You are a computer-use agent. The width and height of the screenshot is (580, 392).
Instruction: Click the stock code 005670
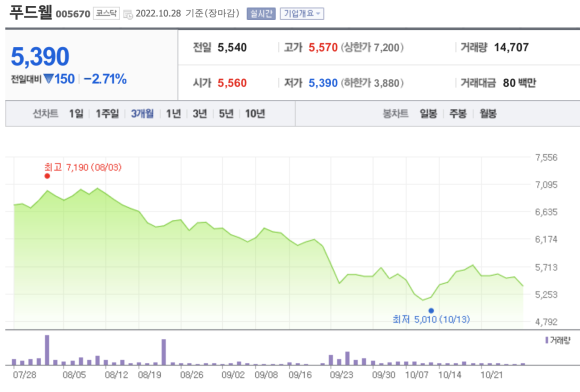[x=73, y=14]
